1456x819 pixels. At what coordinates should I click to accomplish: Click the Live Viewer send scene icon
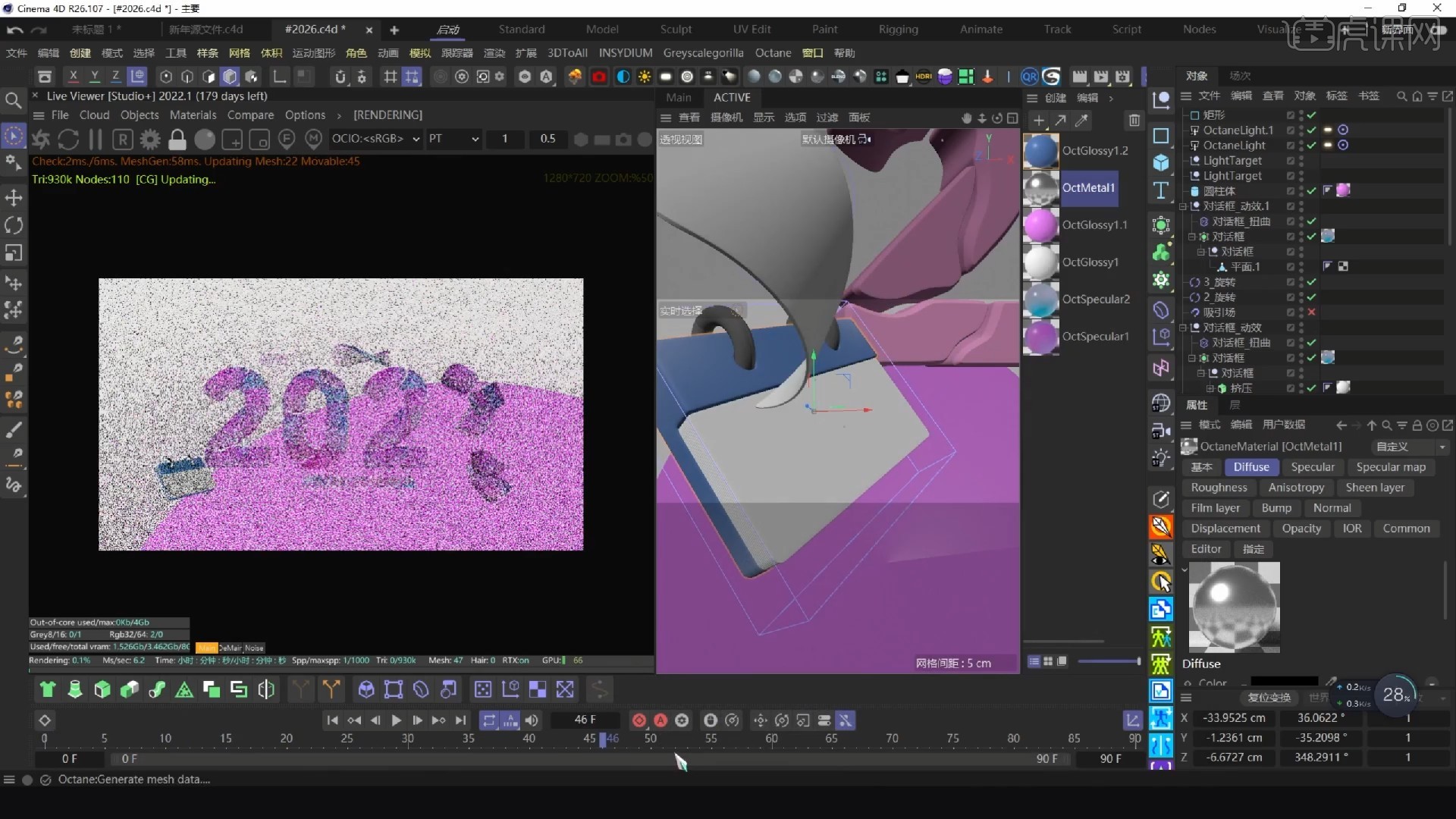(41, 140)
